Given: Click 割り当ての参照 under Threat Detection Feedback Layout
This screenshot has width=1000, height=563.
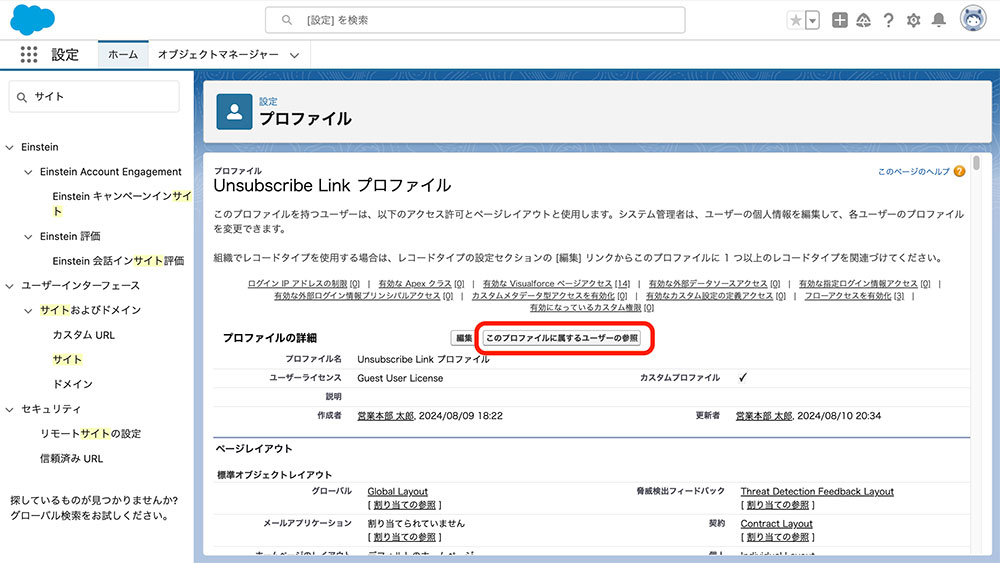Looking at the screenshot, I should pyautogui.click(x=777, y=505).
